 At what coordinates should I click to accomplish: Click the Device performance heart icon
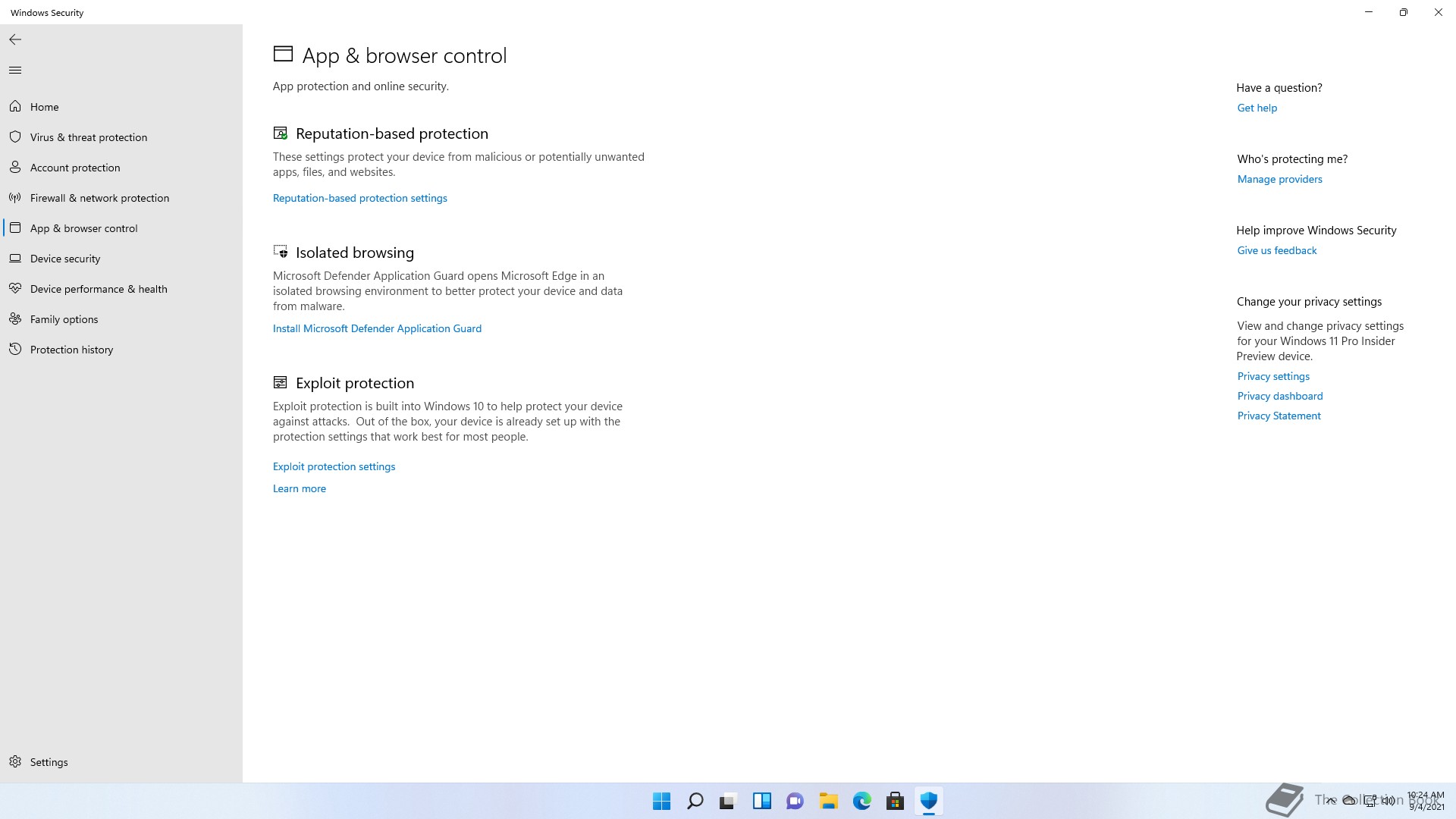click(15, 288)
